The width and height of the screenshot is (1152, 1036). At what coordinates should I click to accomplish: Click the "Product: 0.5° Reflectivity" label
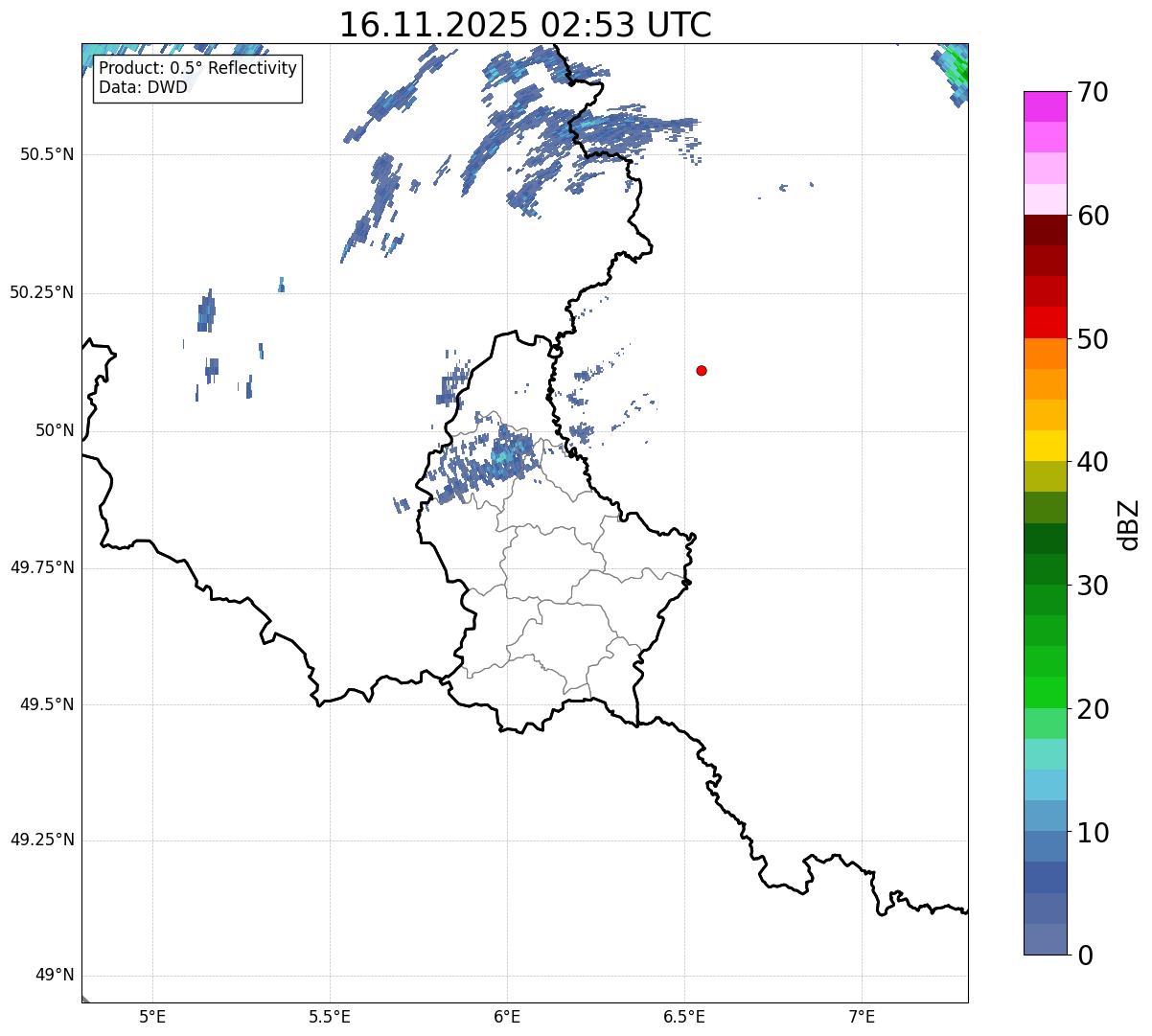tap(197, 69)
